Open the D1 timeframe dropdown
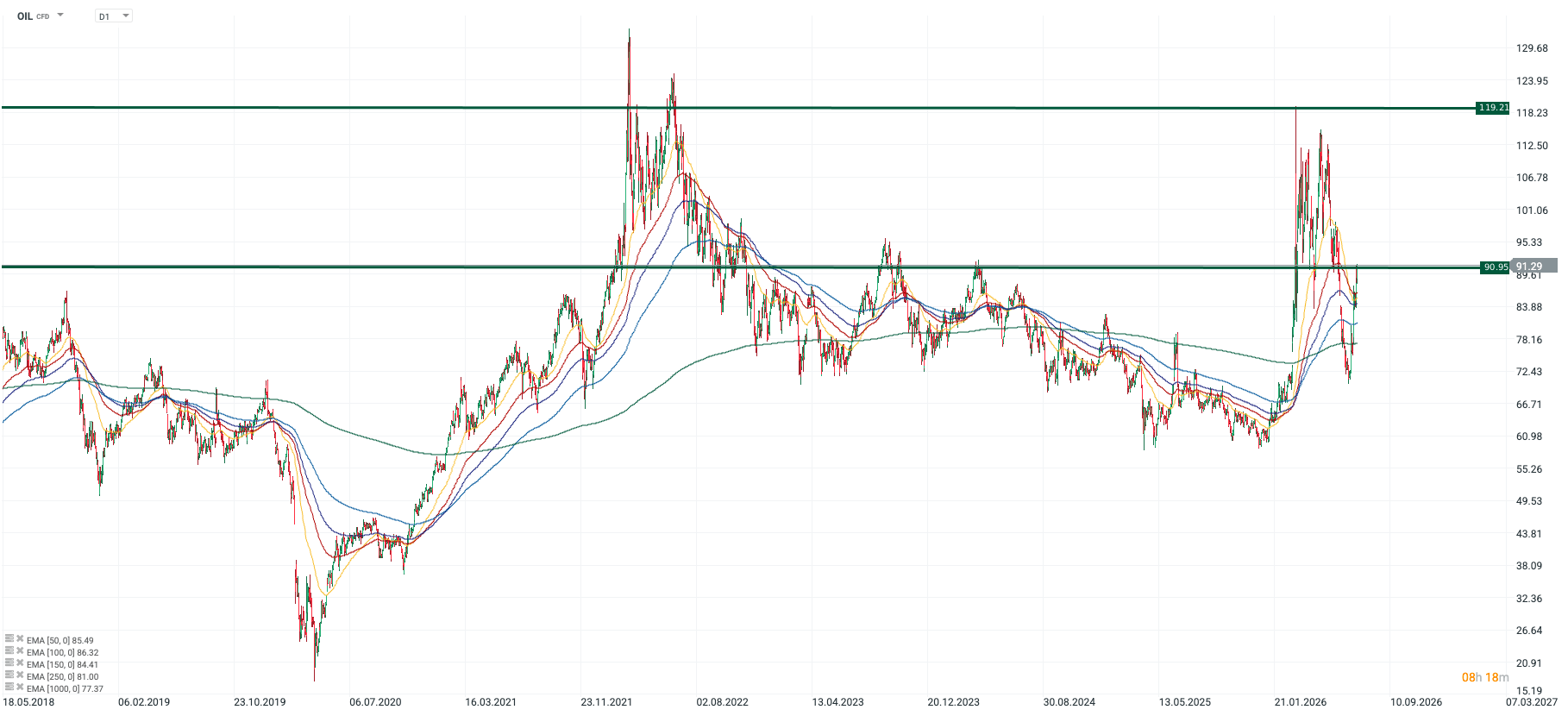This screenshot has height=716, width=1568. [x=114, y=16]
